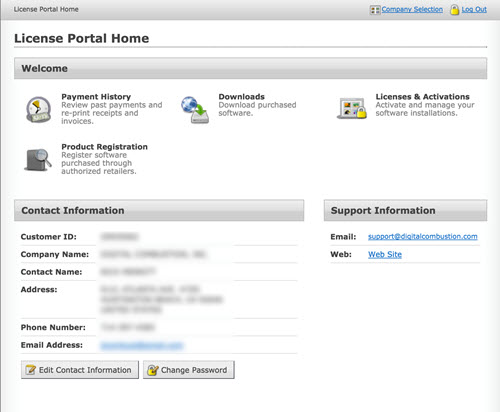
Task: Visit the support Web Site link
Action: click(x=385, y=254)
